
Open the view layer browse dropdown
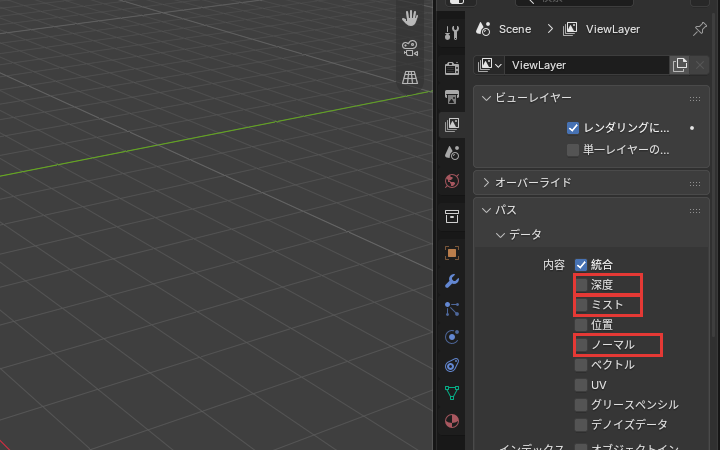click(489, 65)
